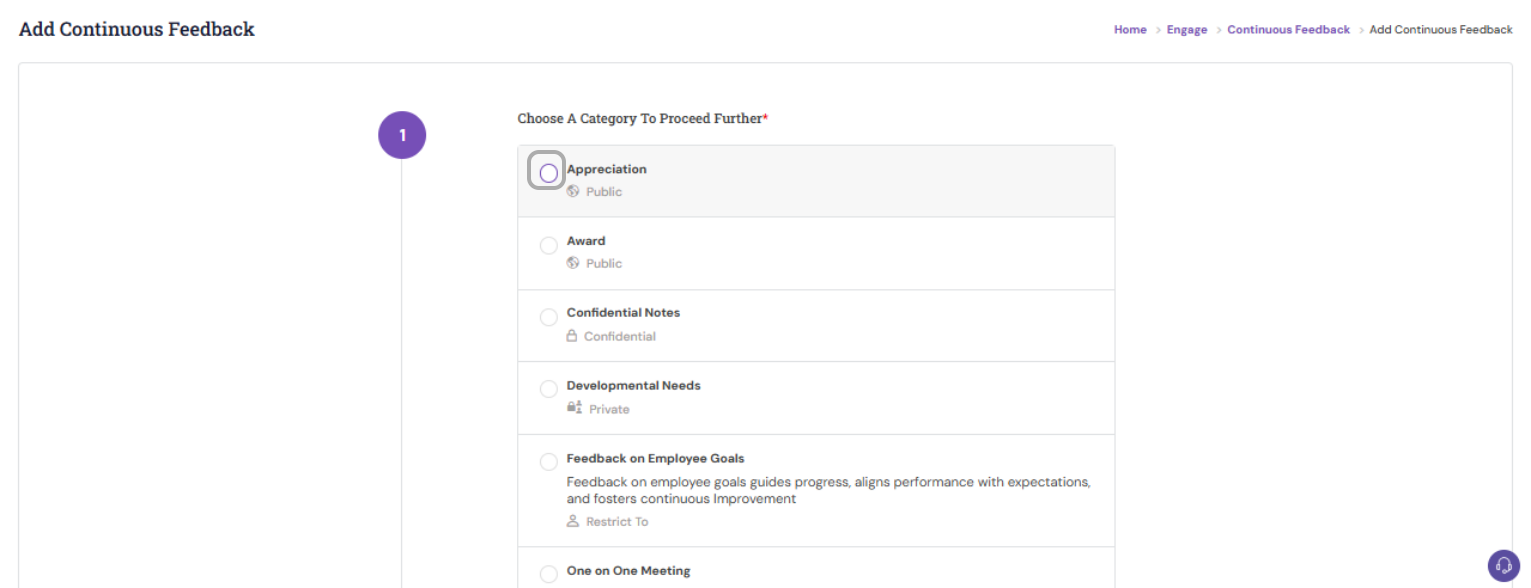Screen dimensions: 1531x588
Task: Click the Confidential Notes title text
Action: tap(623, 312)
